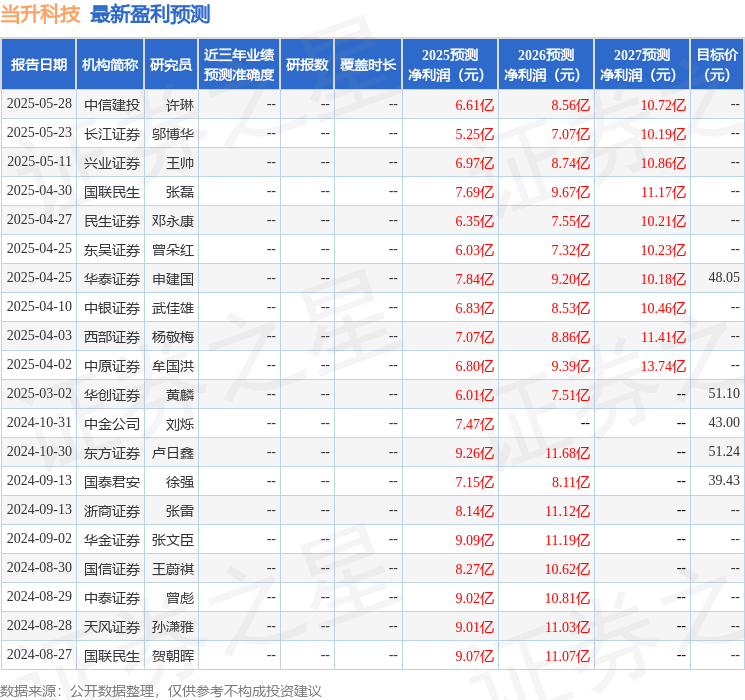Select institution 国信证券
This screenshot has height=700, width=745.
tap(112, 569)
